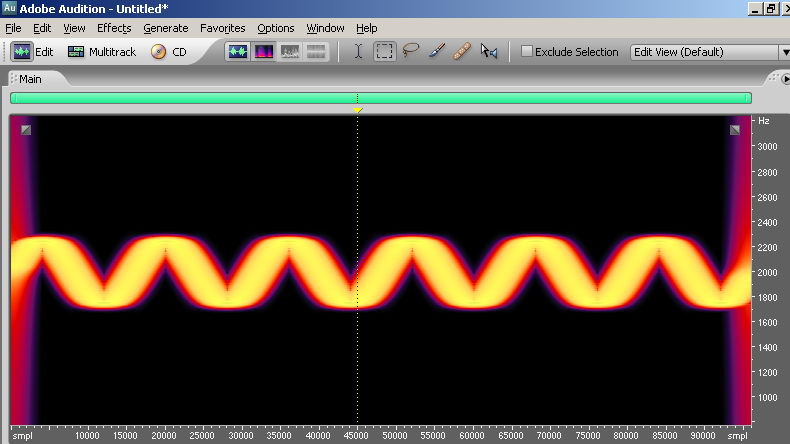This screenshot has height=444, width=790.
Task: Choose the Marquee Selection tool
Action: pos(385,52)
